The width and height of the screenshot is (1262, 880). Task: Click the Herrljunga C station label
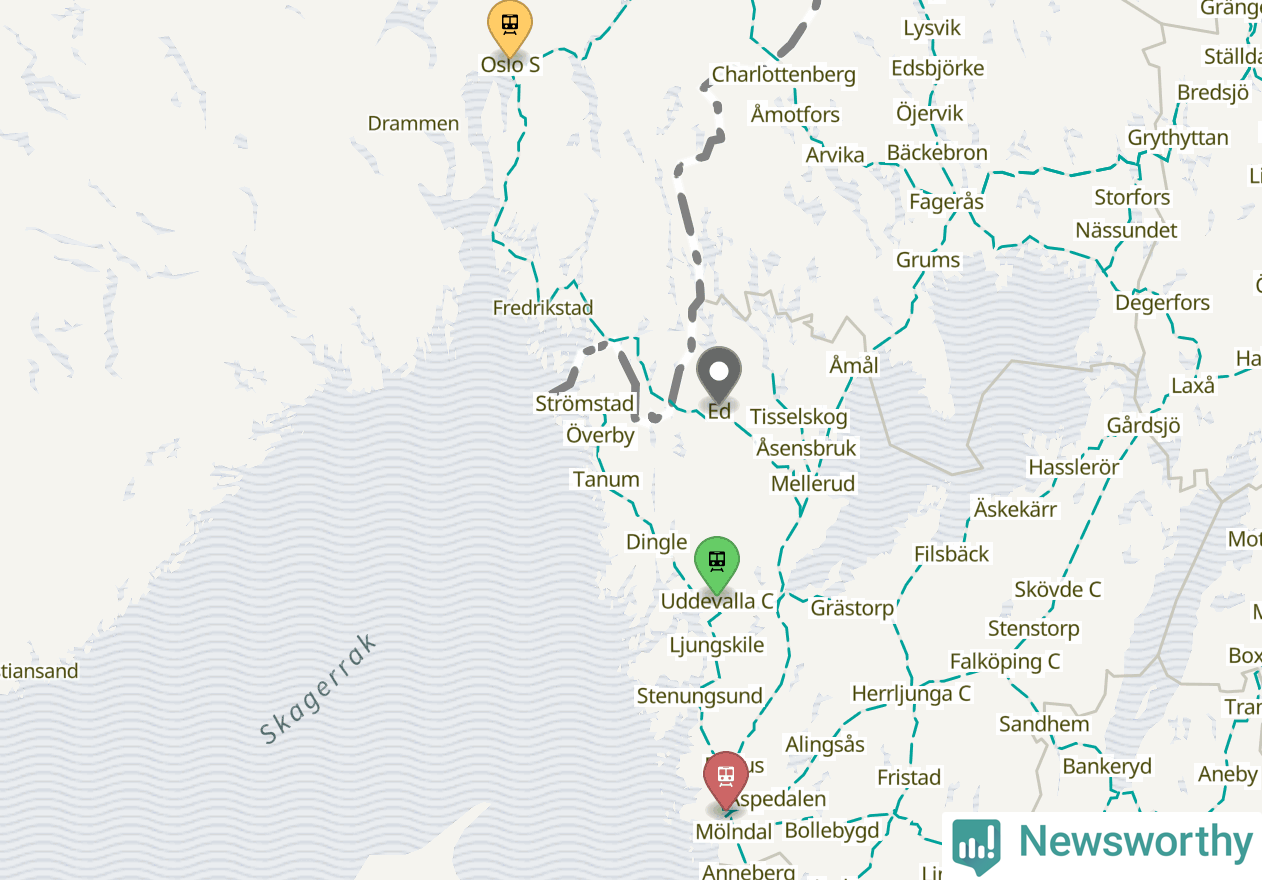(x=911, y=694)
